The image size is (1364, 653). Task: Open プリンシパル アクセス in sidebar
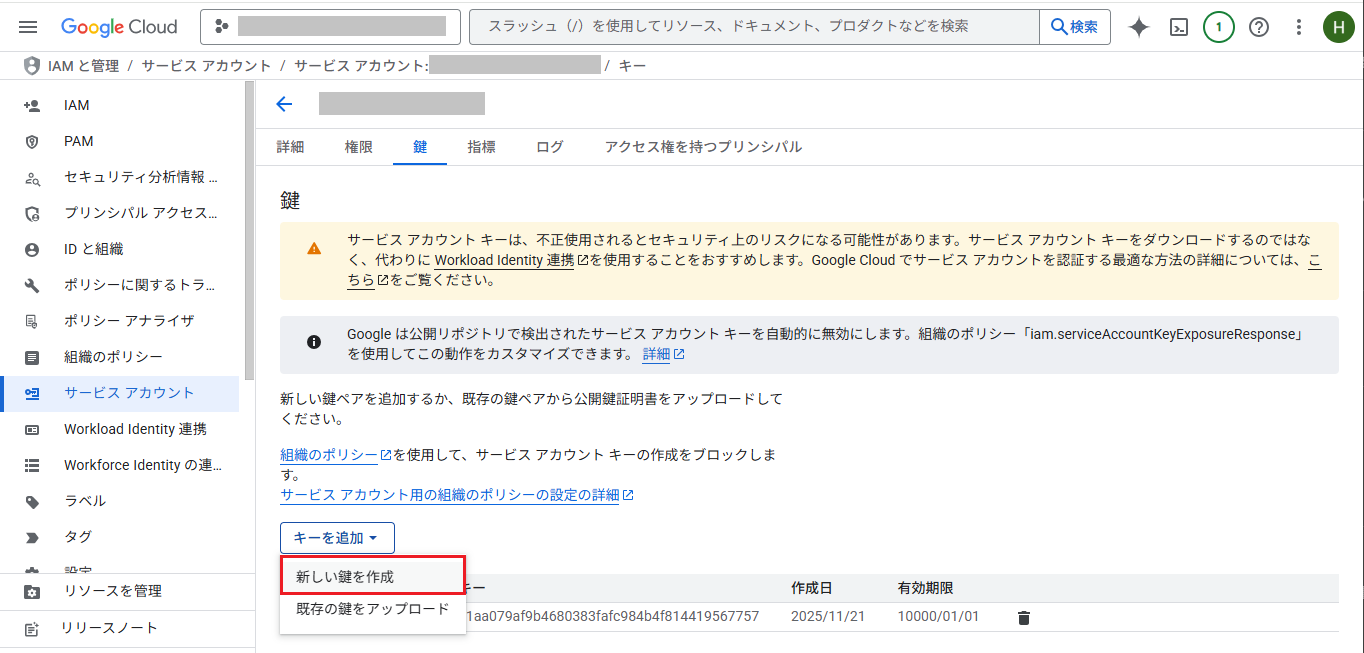coord(141,213)
